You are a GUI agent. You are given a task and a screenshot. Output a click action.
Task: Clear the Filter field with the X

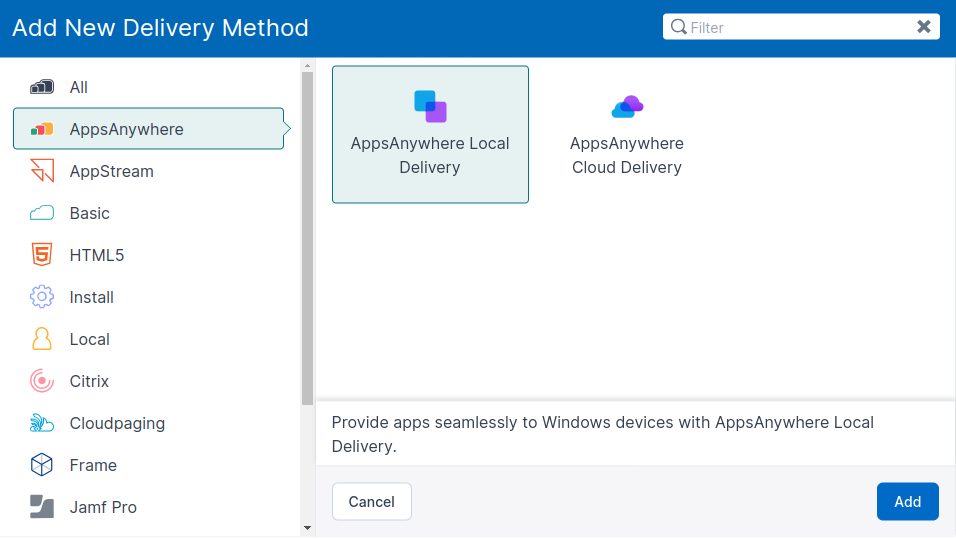(924, 27)
